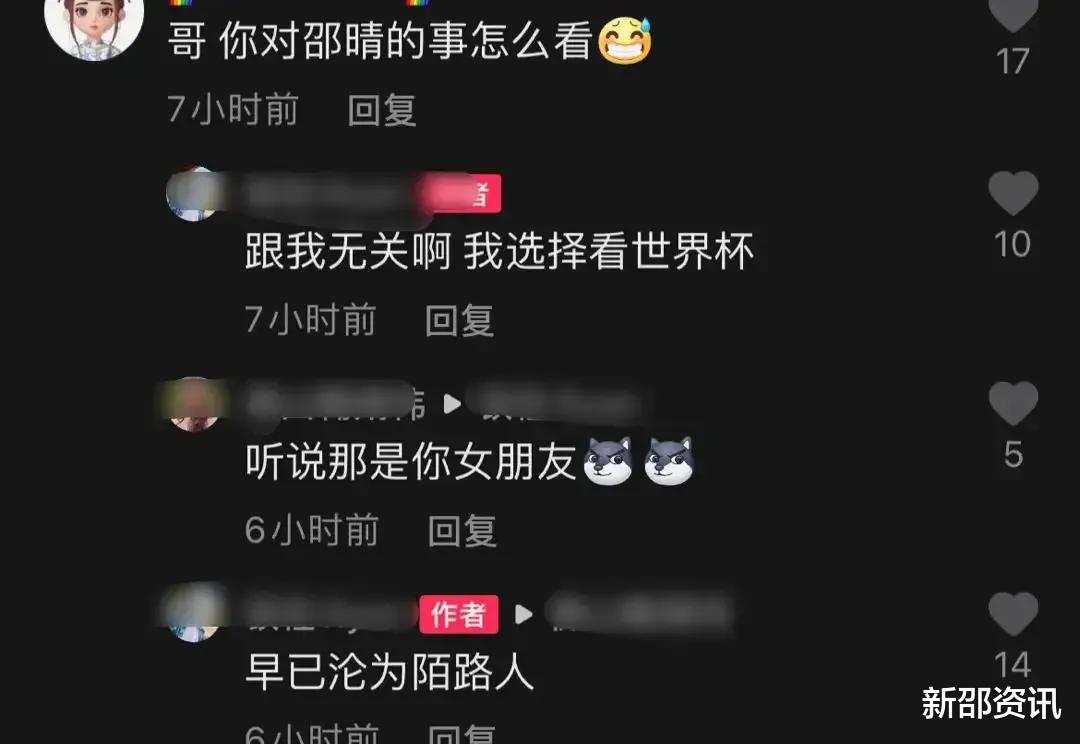This screenshot has width=1080, height=744.
Task: Open blurred avatar beside 跟我无关啊 reply
Action: point(193,194)
